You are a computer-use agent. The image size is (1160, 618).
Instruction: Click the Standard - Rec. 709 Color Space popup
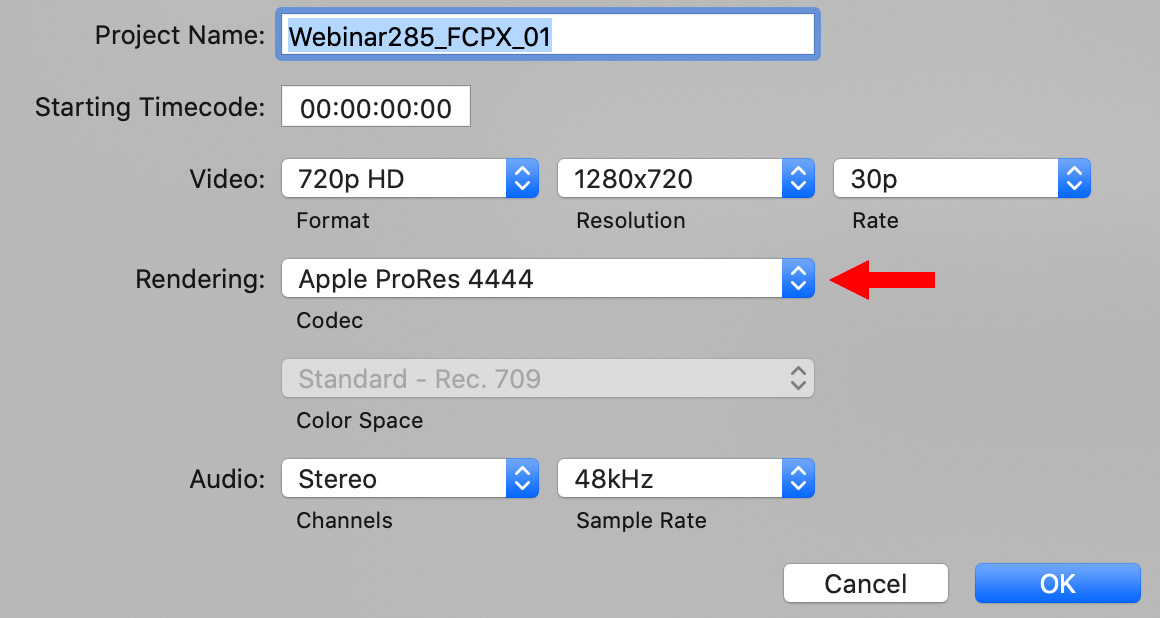click(x=548, y=378)
